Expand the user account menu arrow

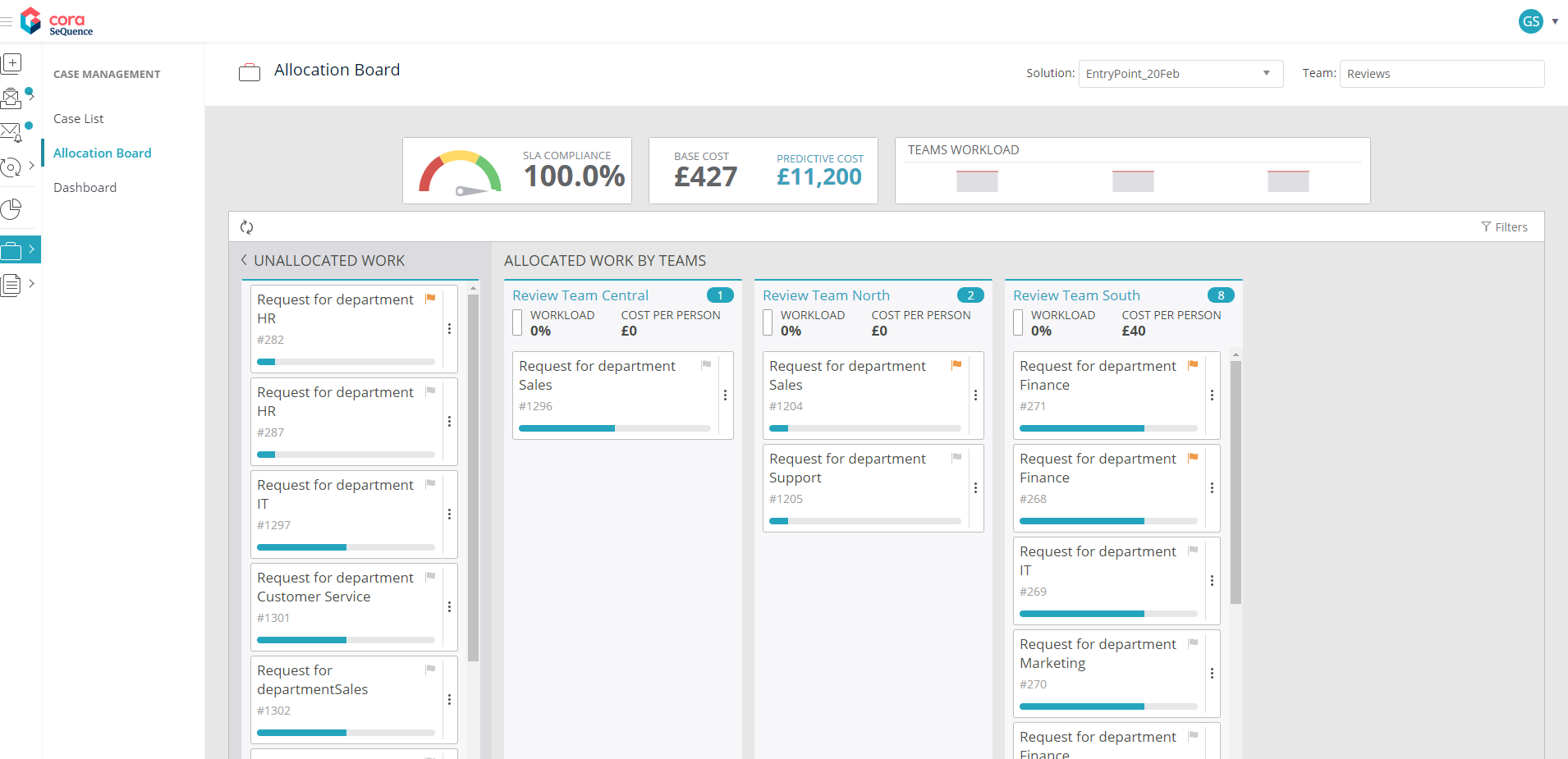coord(1555,21)
